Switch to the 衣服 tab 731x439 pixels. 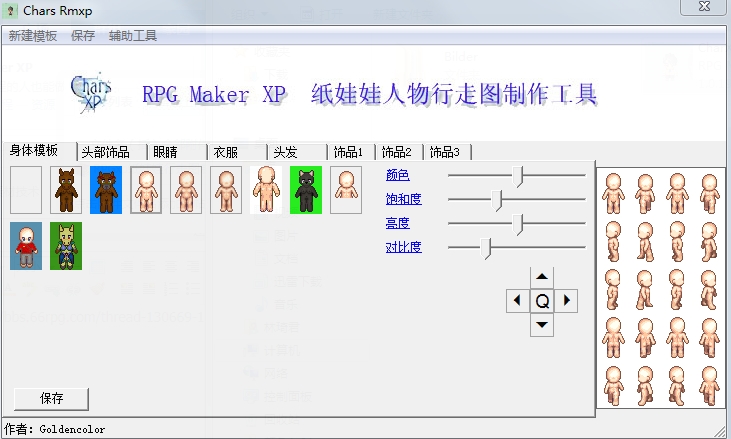coord(237,152)
